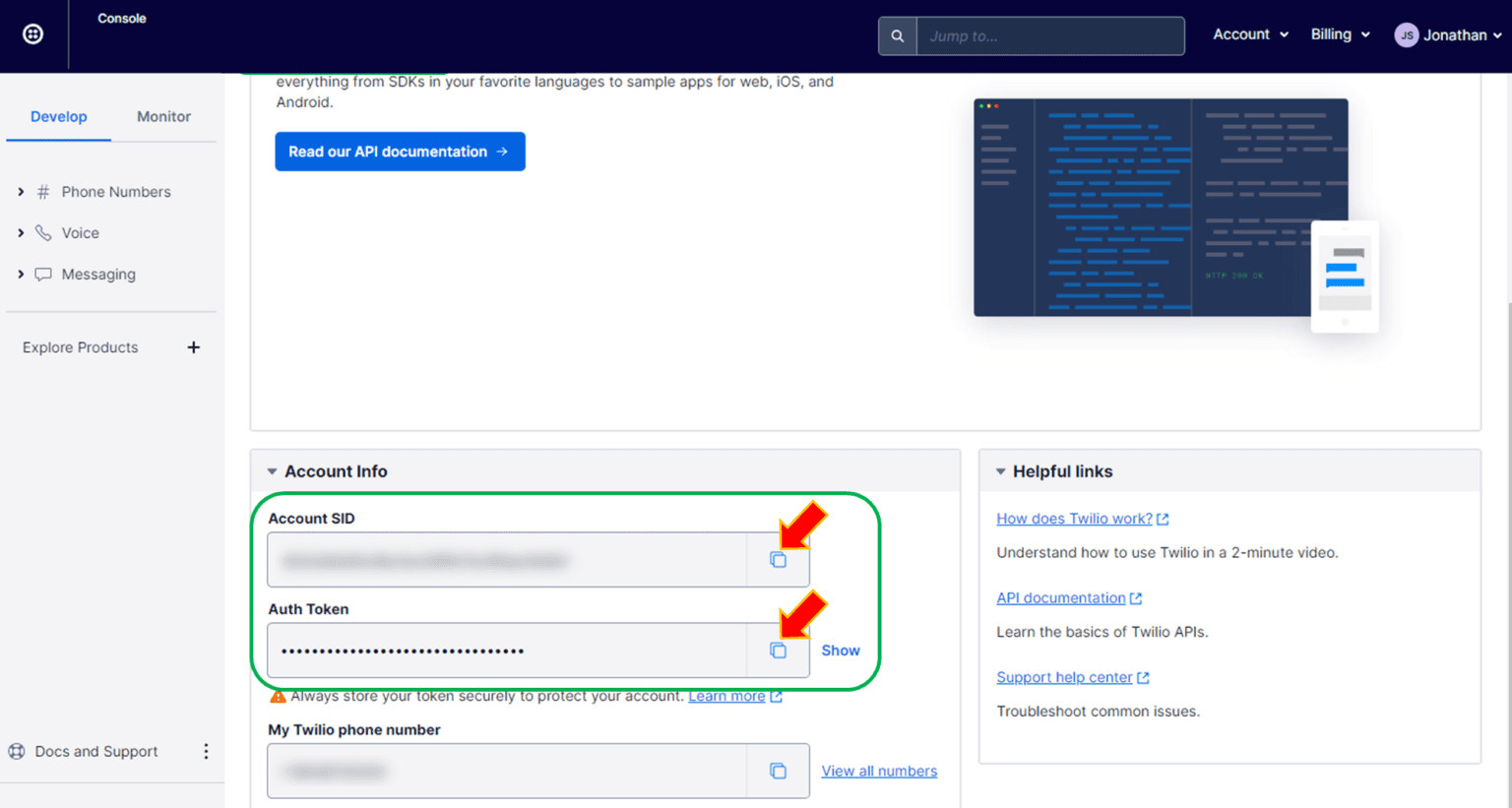Add products via Explore Products plus icon

194,346
